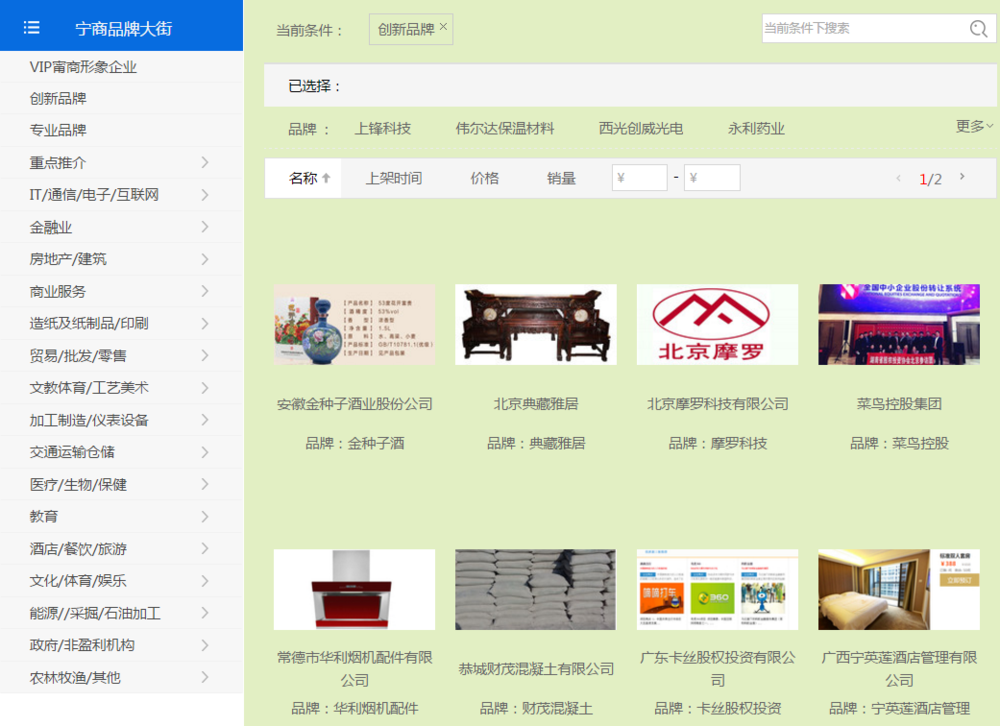
Task: Sort results by 销量
Action: [561, 178]
